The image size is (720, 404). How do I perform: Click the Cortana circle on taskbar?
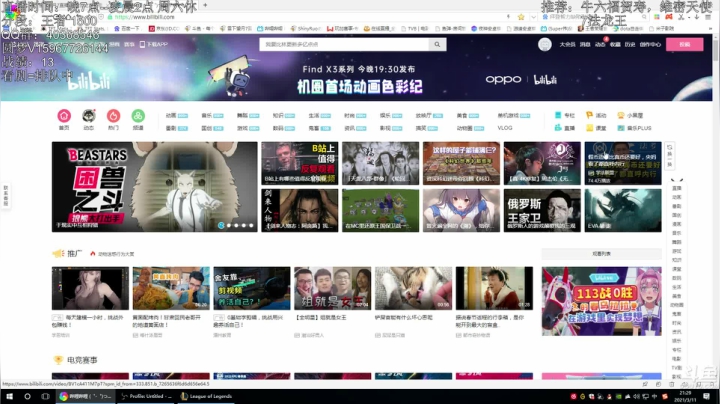click(27, 396)
